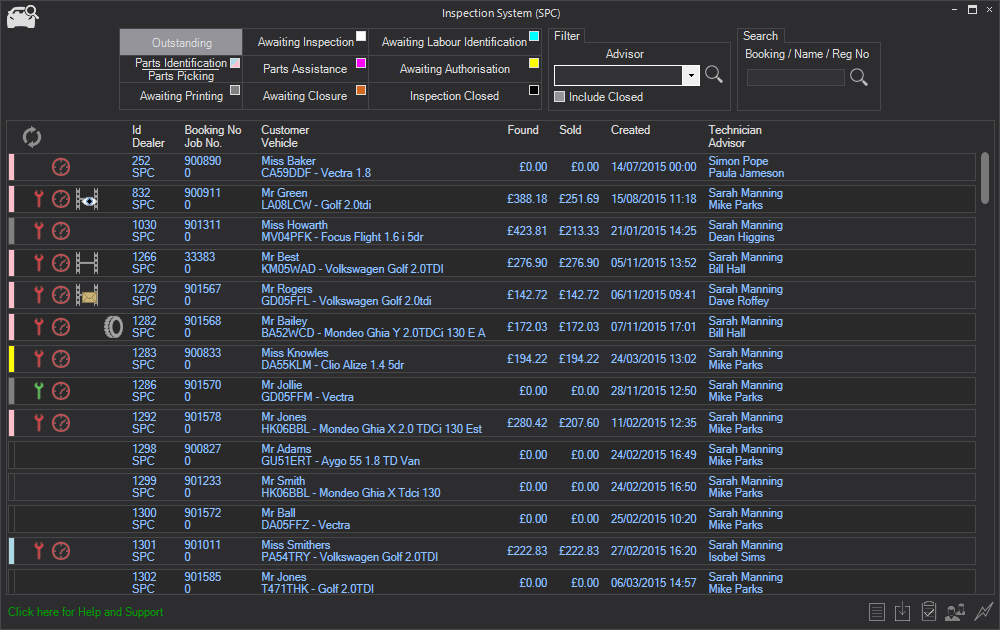Enable the Include Closed checkbox

560,97
